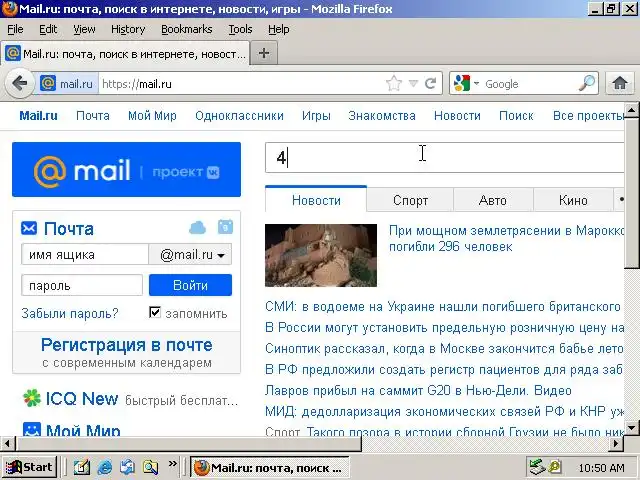Viewport: 640px width, 480px height.
Task: Click the Mail.ru Firefox taskbar button
Action: [270, 467]
